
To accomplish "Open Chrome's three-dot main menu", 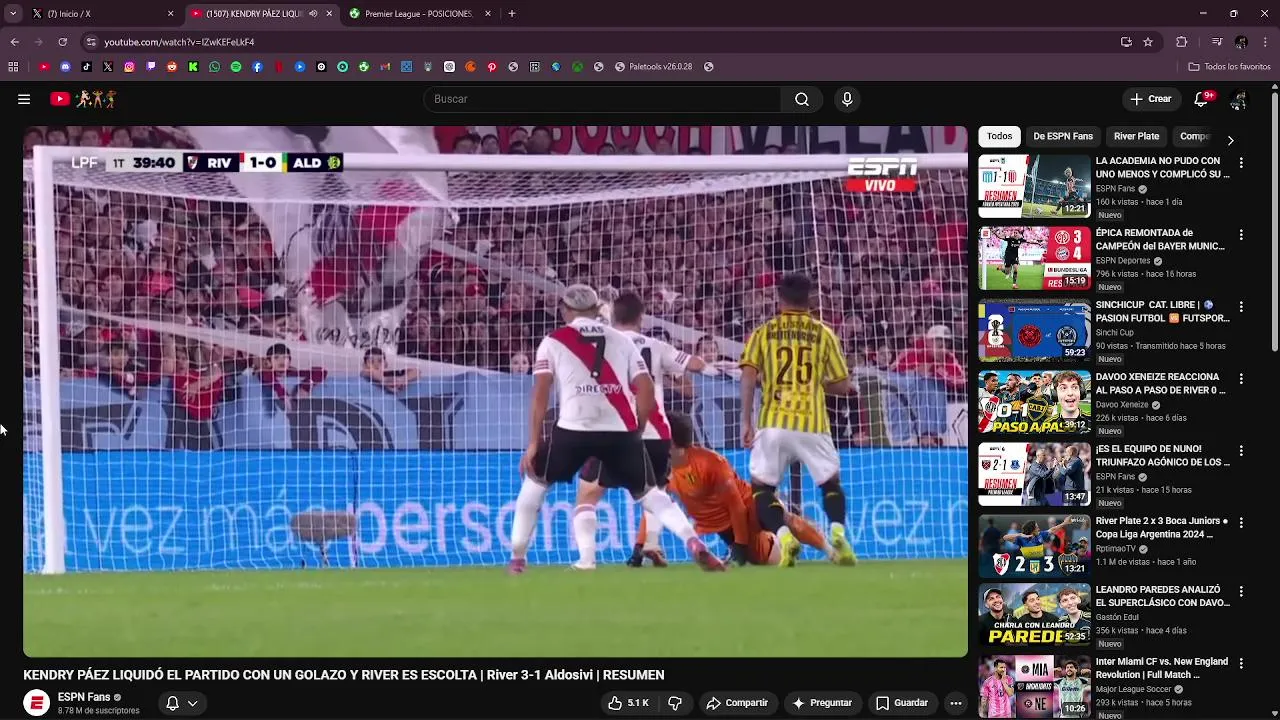I will (x=1266, y=42).
